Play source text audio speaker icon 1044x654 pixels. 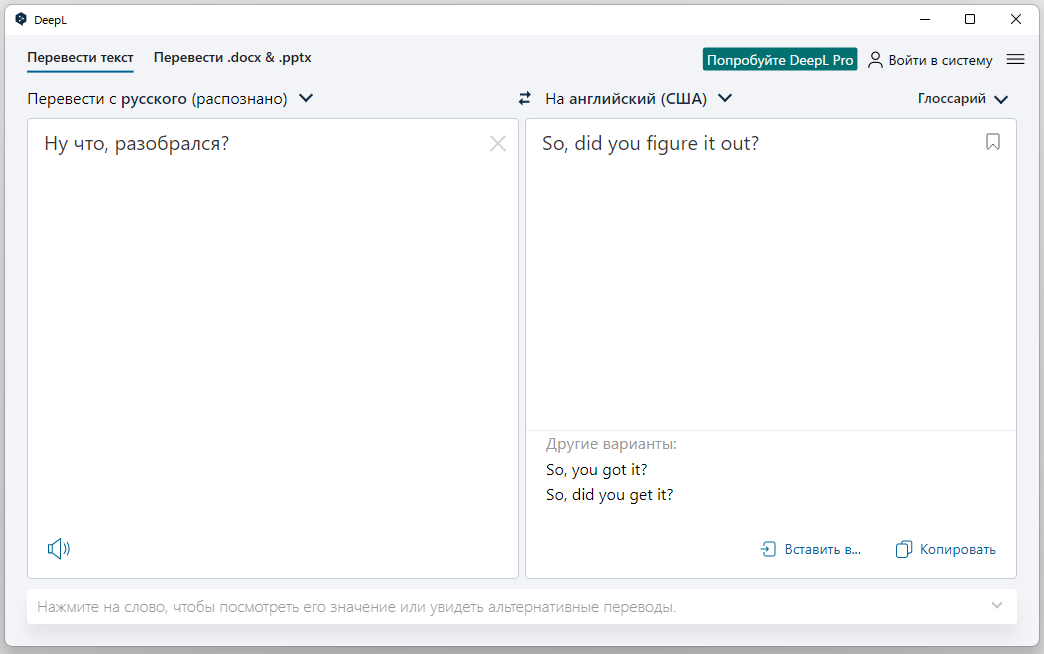59,549
